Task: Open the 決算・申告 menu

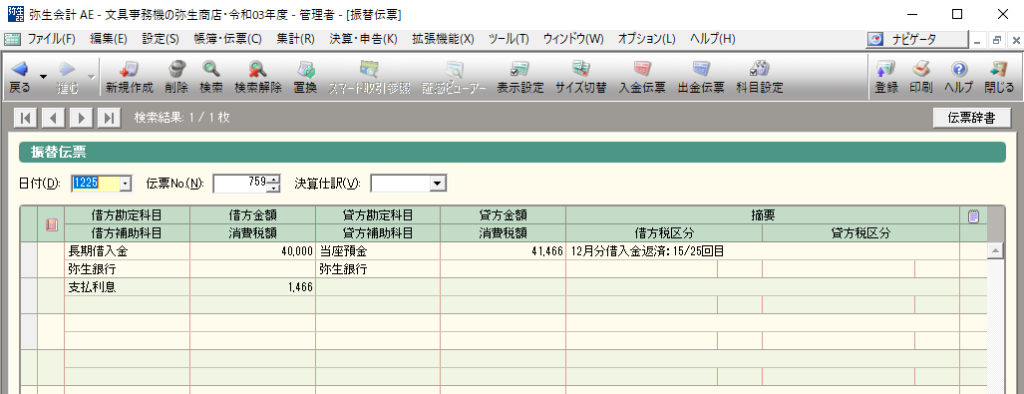Action: [x=363, y=39]
